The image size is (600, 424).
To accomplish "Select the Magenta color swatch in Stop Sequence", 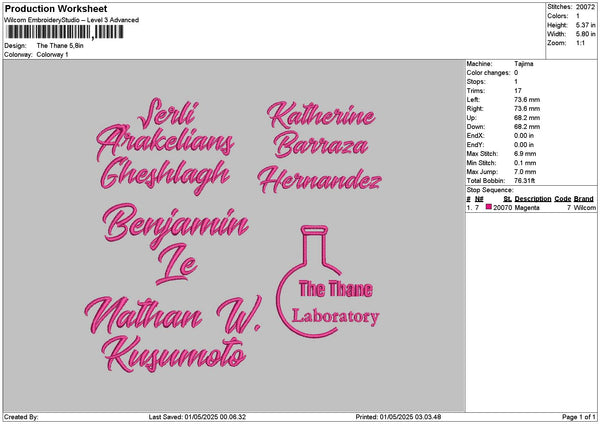I will tap(489, 207).
